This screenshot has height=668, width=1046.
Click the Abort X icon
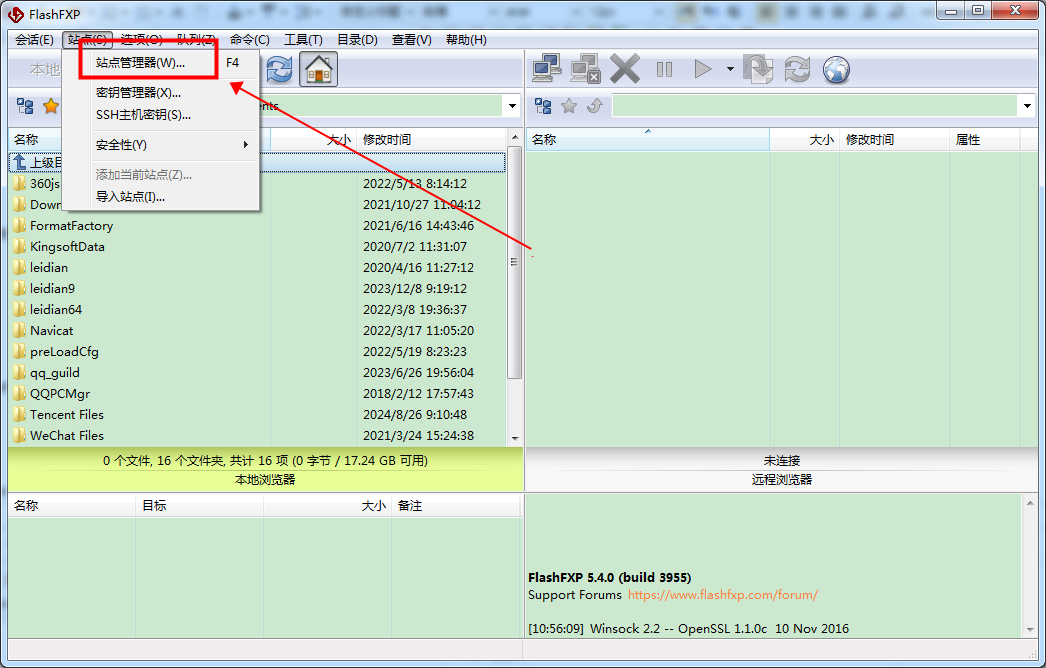tap(625, 69)
